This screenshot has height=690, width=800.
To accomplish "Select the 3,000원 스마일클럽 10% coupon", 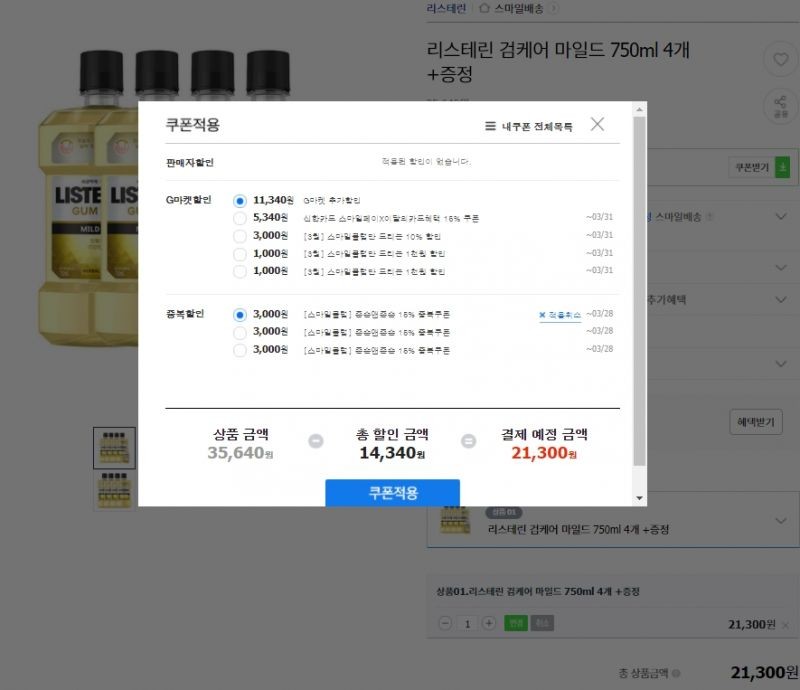I will tap(240, 236).
